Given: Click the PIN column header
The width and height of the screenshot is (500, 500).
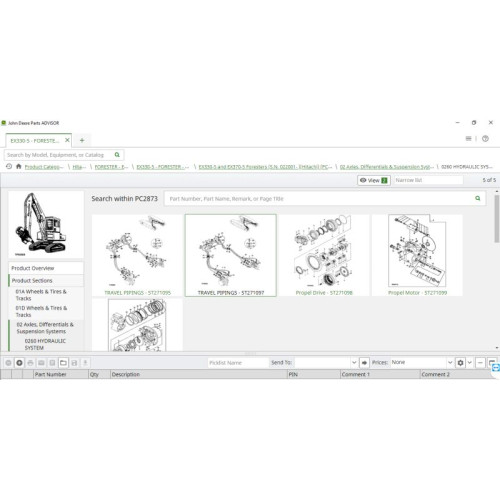Looking at the screenshot, I should coord(314,374).
